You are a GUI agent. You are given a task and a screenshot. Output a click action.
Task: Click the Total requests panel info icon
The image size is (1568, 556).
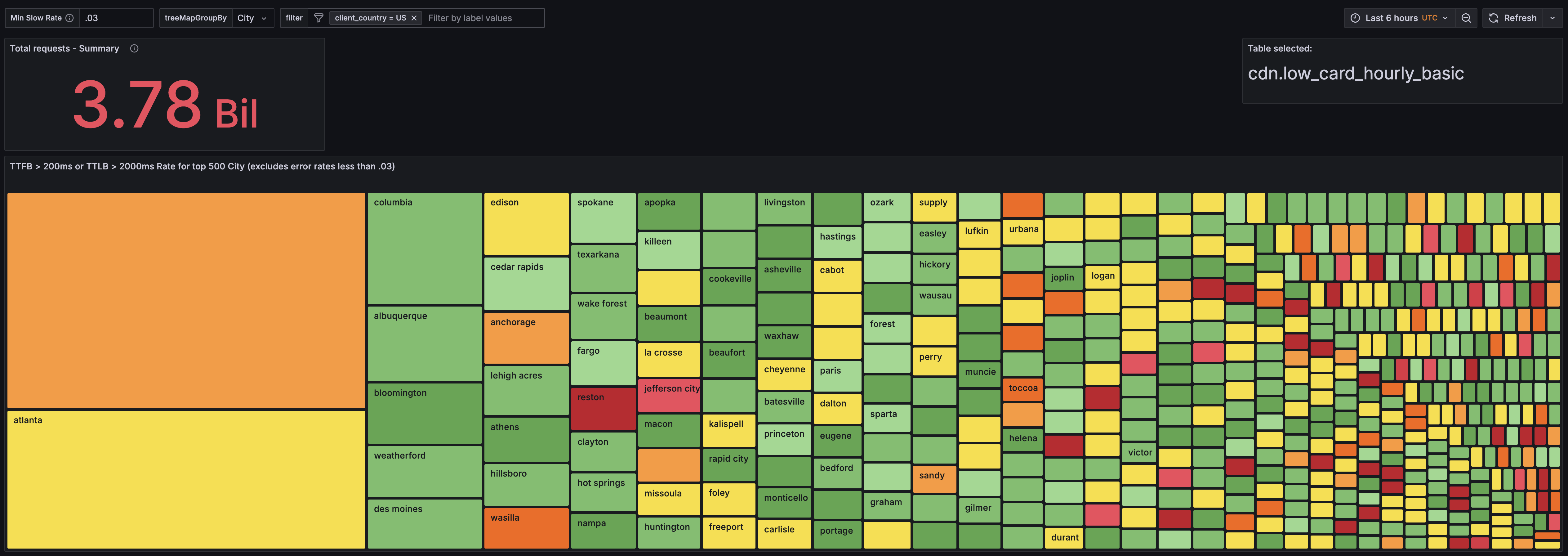point(135,49)
